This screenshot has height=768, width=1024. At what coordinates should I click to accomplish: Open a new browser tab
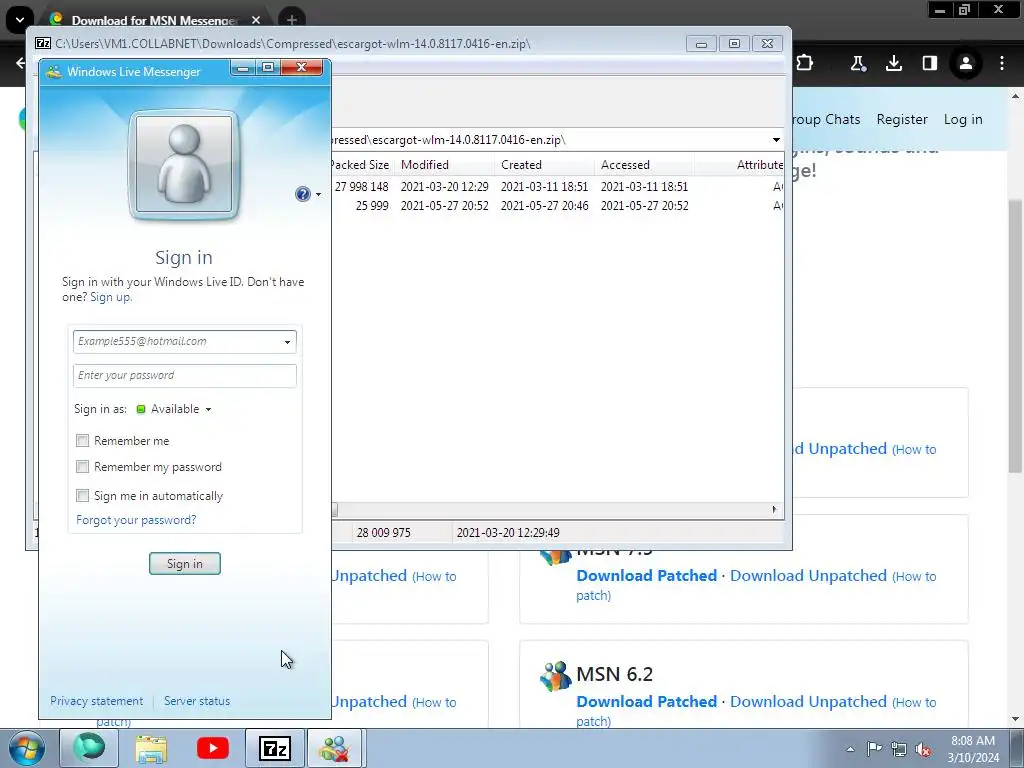pyautogui.click(x=292, y=20)
